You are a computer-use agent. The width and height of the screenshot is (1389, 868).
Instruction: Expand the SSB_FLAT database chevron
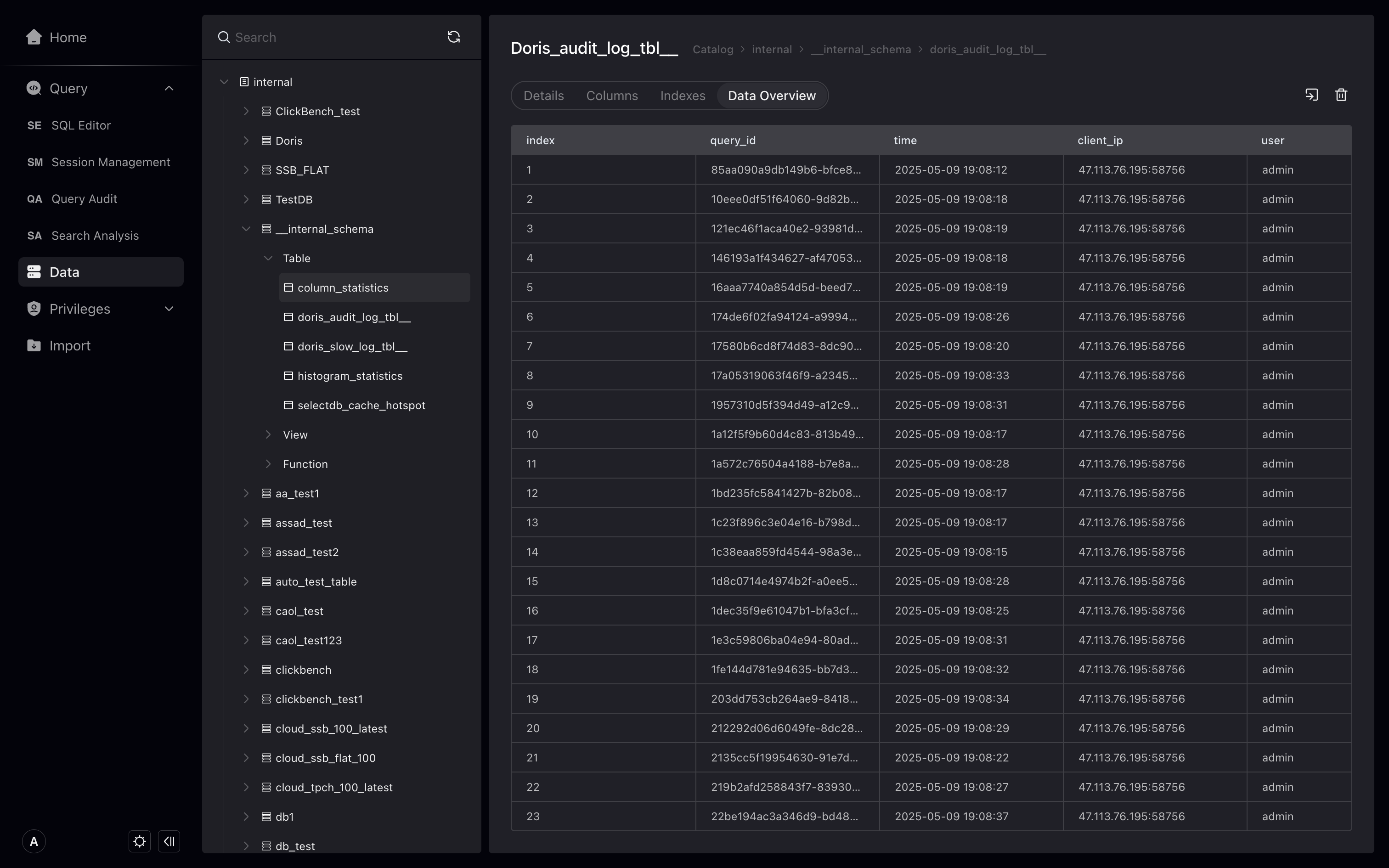coord(246,170)
